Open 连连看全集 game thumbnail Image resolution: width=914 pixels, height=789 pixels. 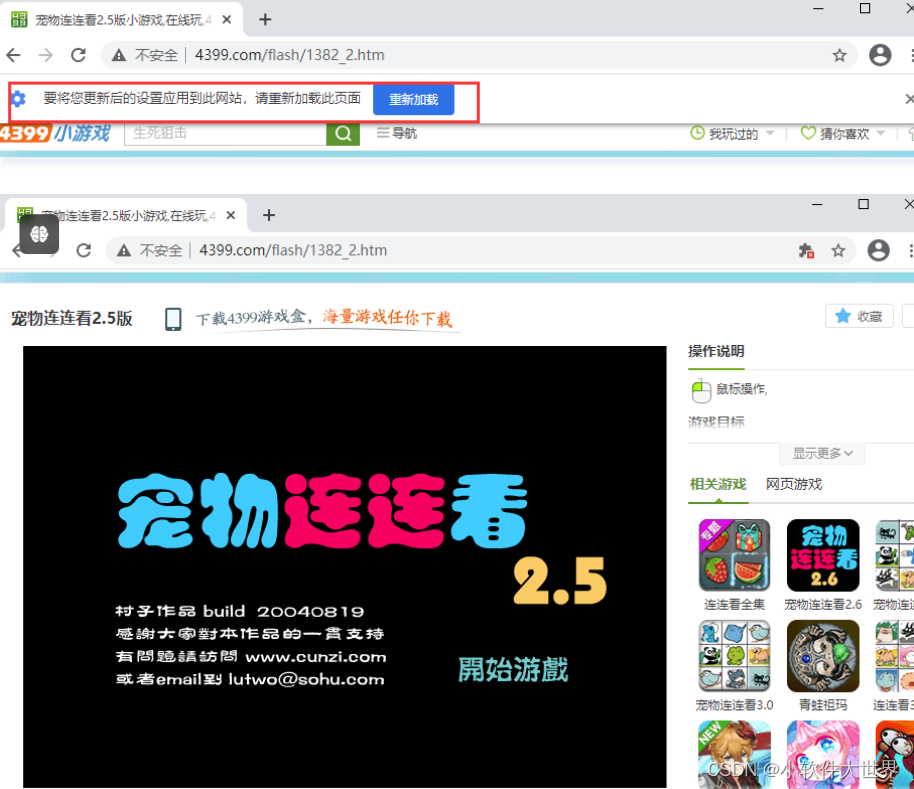coord(734,555)
